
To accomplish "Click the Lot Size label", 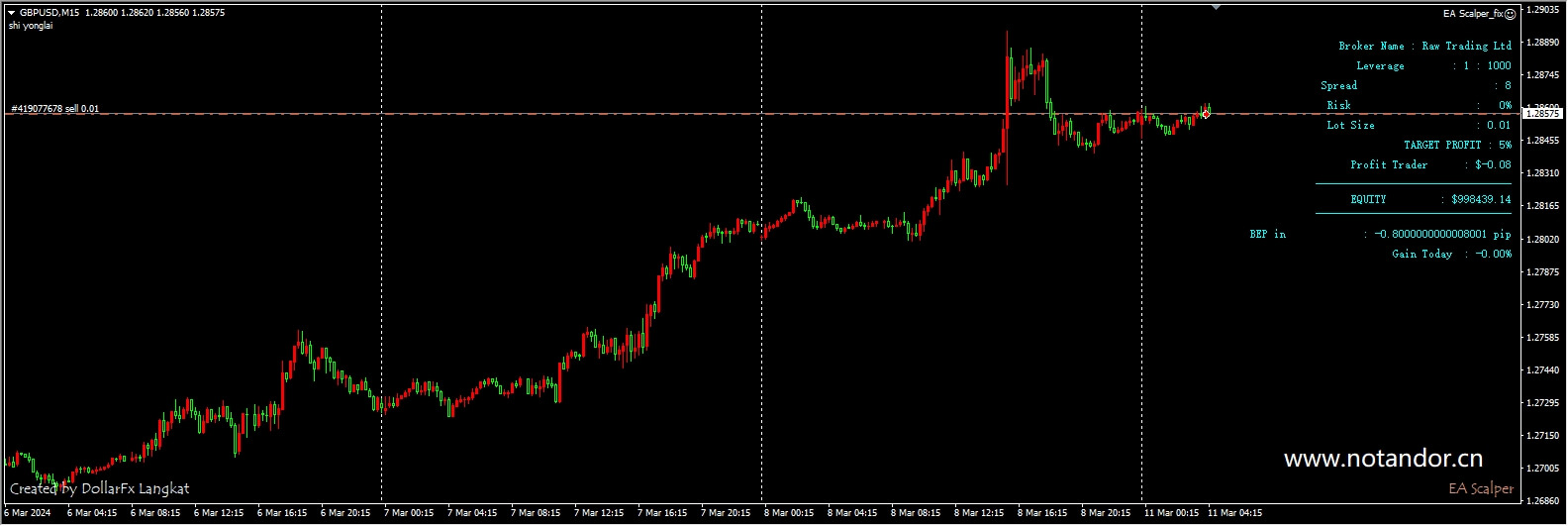I will 1350,125.
